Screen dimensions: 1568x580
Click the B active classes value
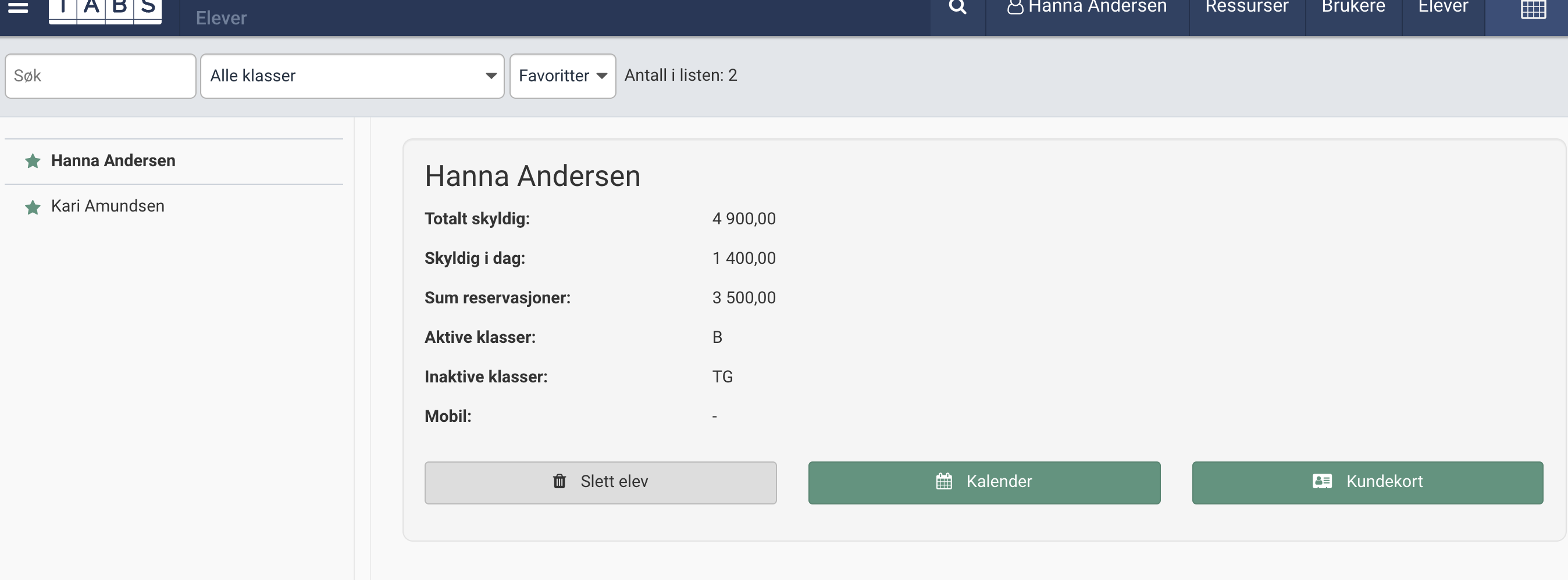tap(717, 338)
